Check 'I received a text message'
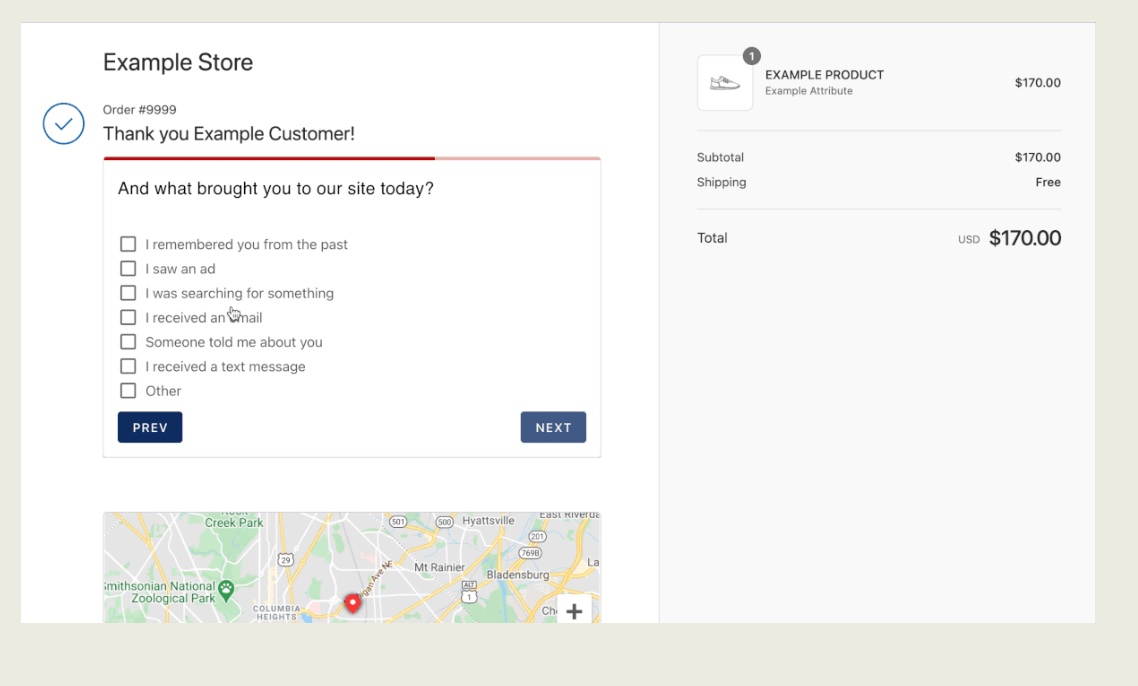 [x=128, y=366]
